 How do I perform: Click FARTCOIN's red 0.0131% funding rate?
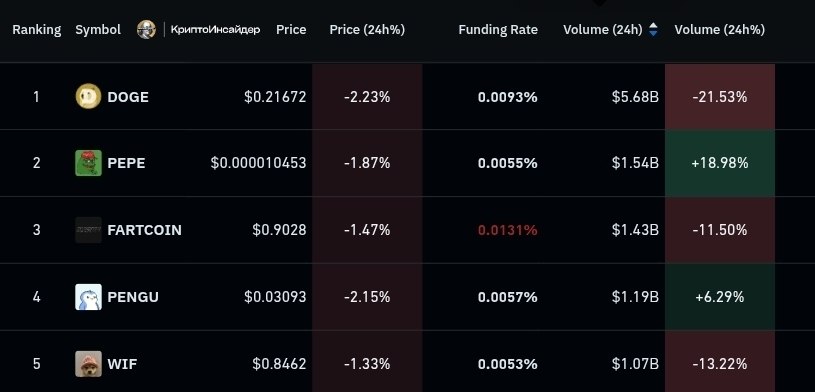(x=507, y=230)
